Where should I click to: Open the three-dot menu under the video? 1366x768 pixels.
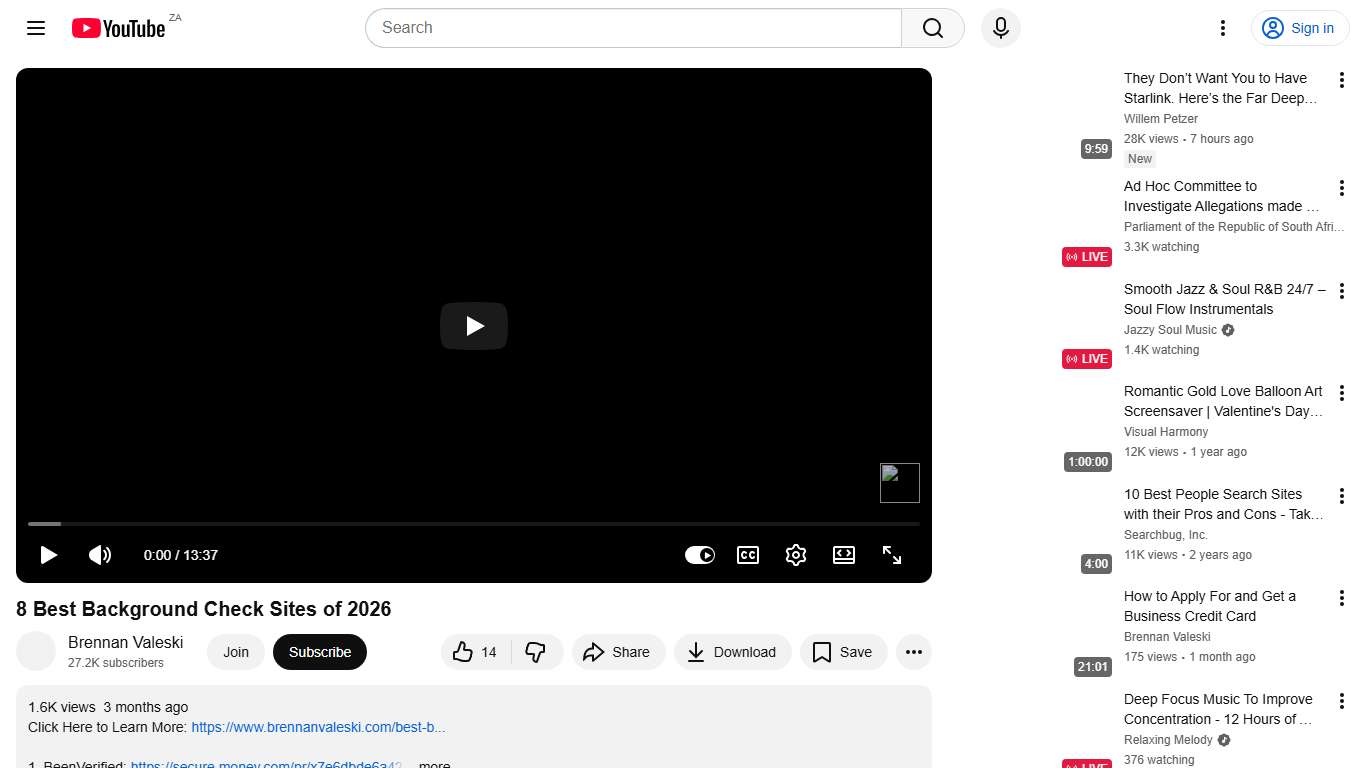click(x=913, y=652)
